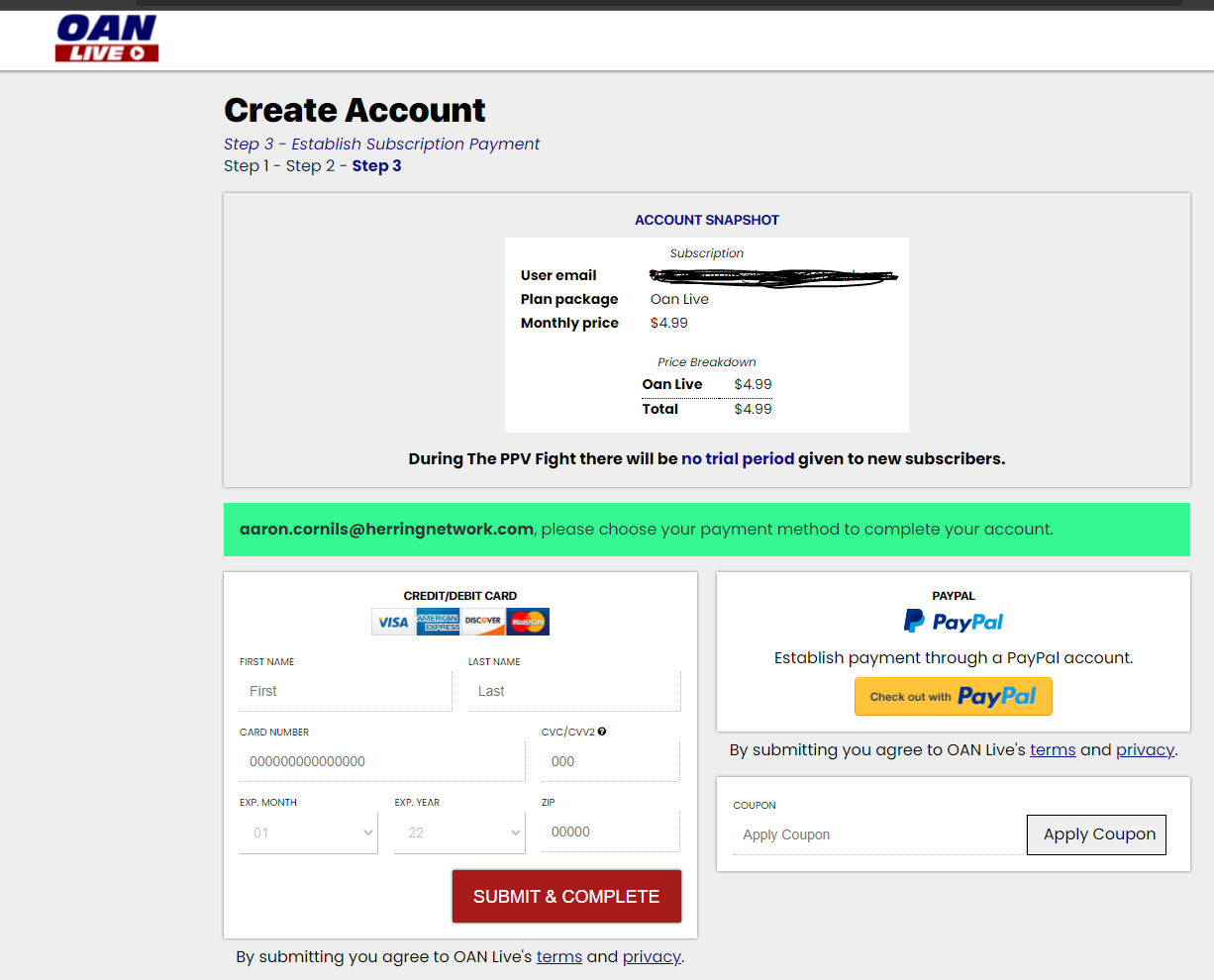
Task: Click the Create Account heading
Action: [354, 110]
